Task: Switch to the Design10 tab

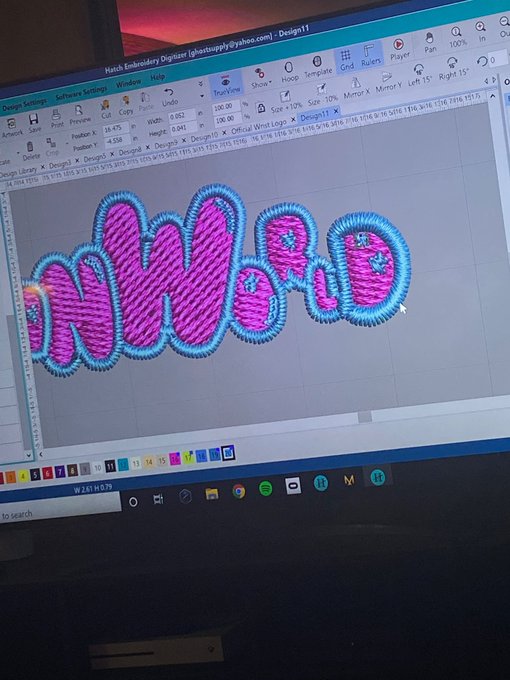Action: (x=204, y=137)
